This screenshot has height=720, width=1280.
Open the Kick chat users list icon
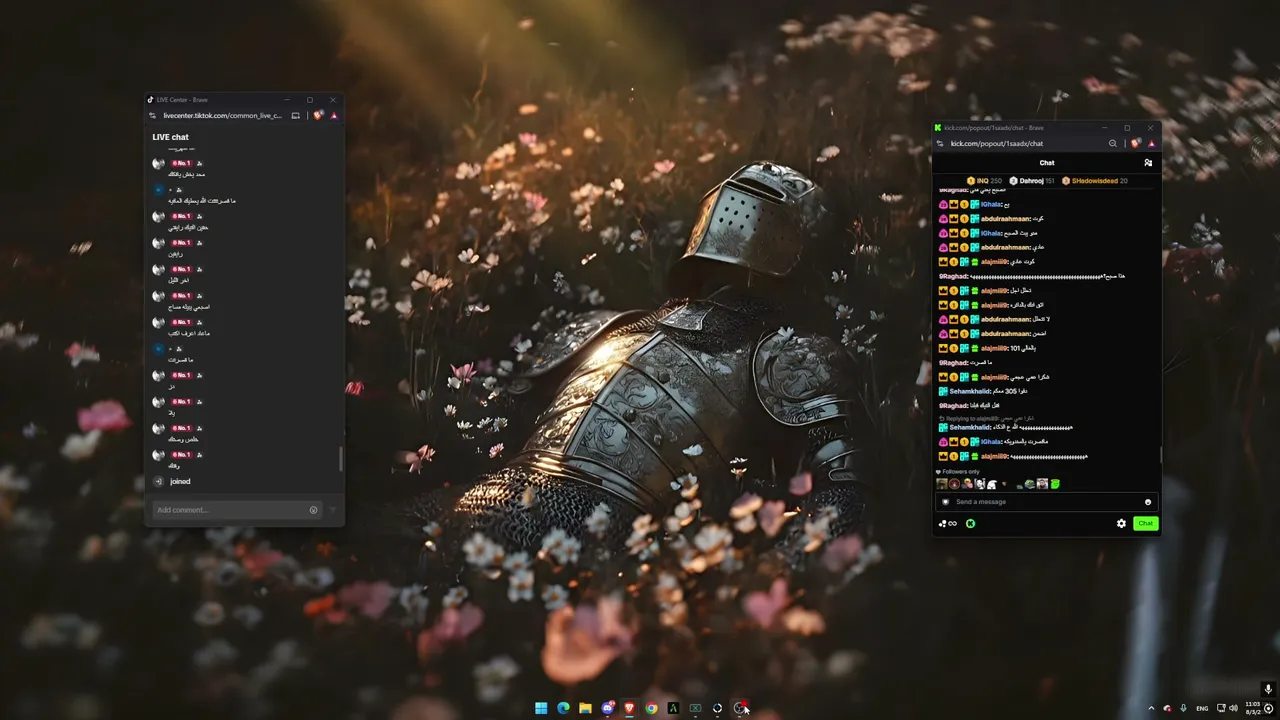(x=1148, y=163)
